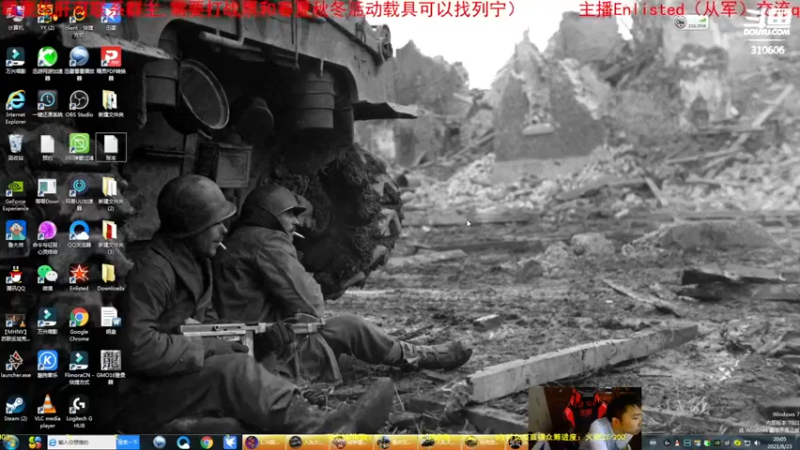Open QQ Browser from the taskbar

click(x=183, y=442)
